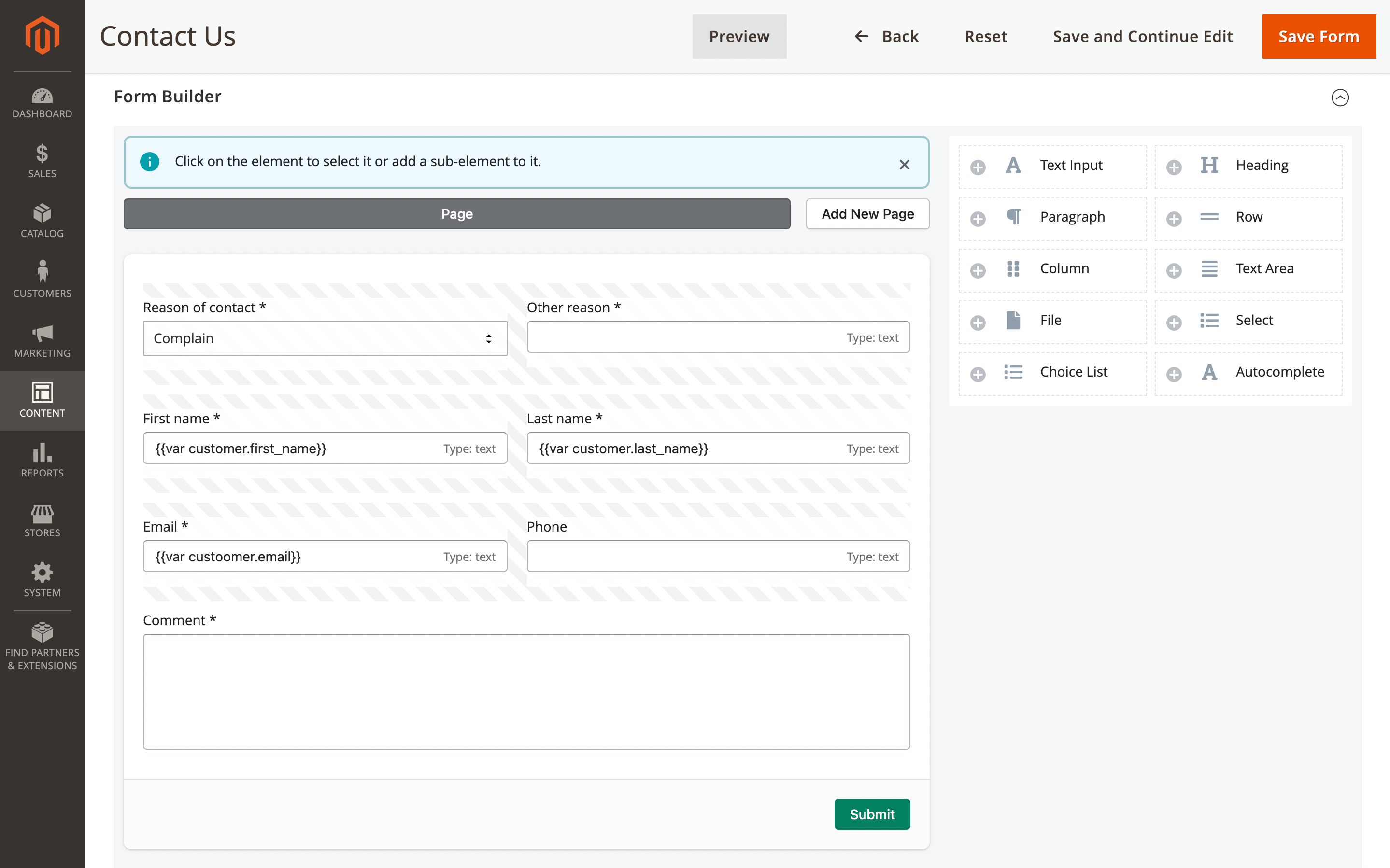Click the plus icon beside Text Input
1390x868 pixels.
(x=978, y=167)
